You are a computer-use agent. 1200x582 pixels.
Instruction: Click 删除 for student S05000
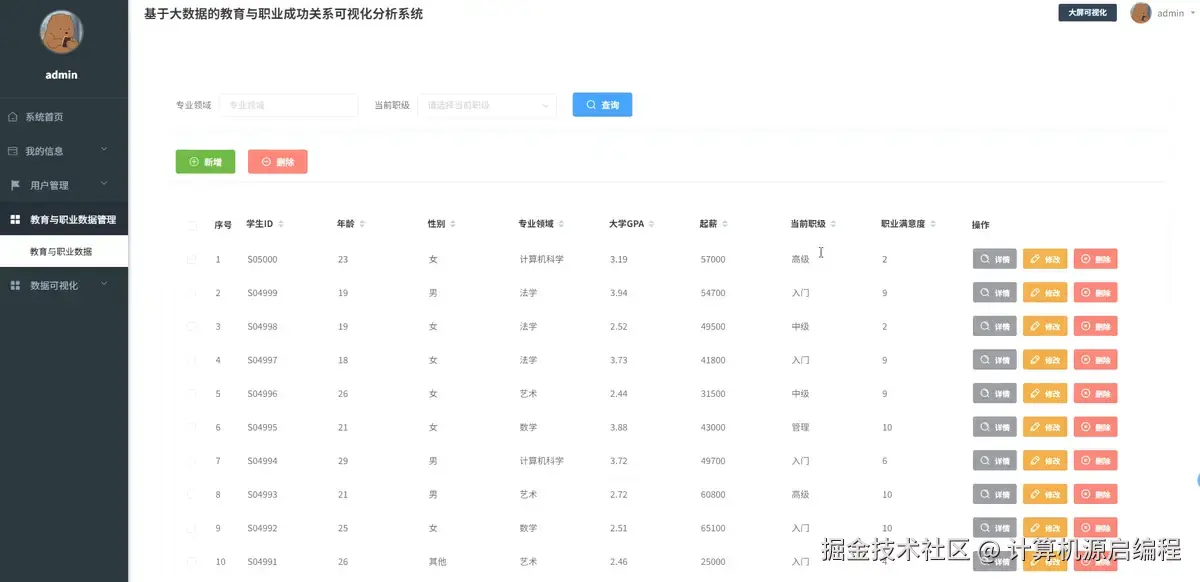click(1096, 259)
